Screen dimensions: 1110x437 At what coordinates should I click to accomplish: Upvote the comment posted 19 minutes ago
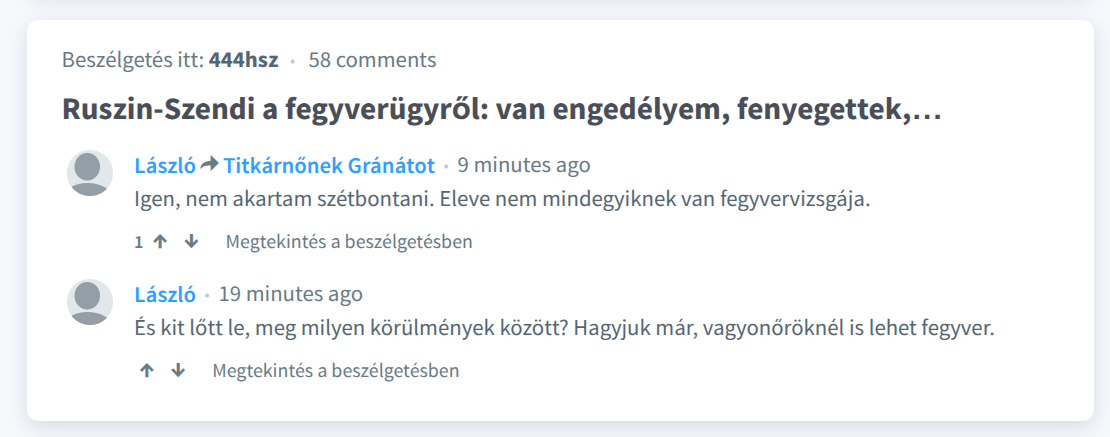pos(147,370)
